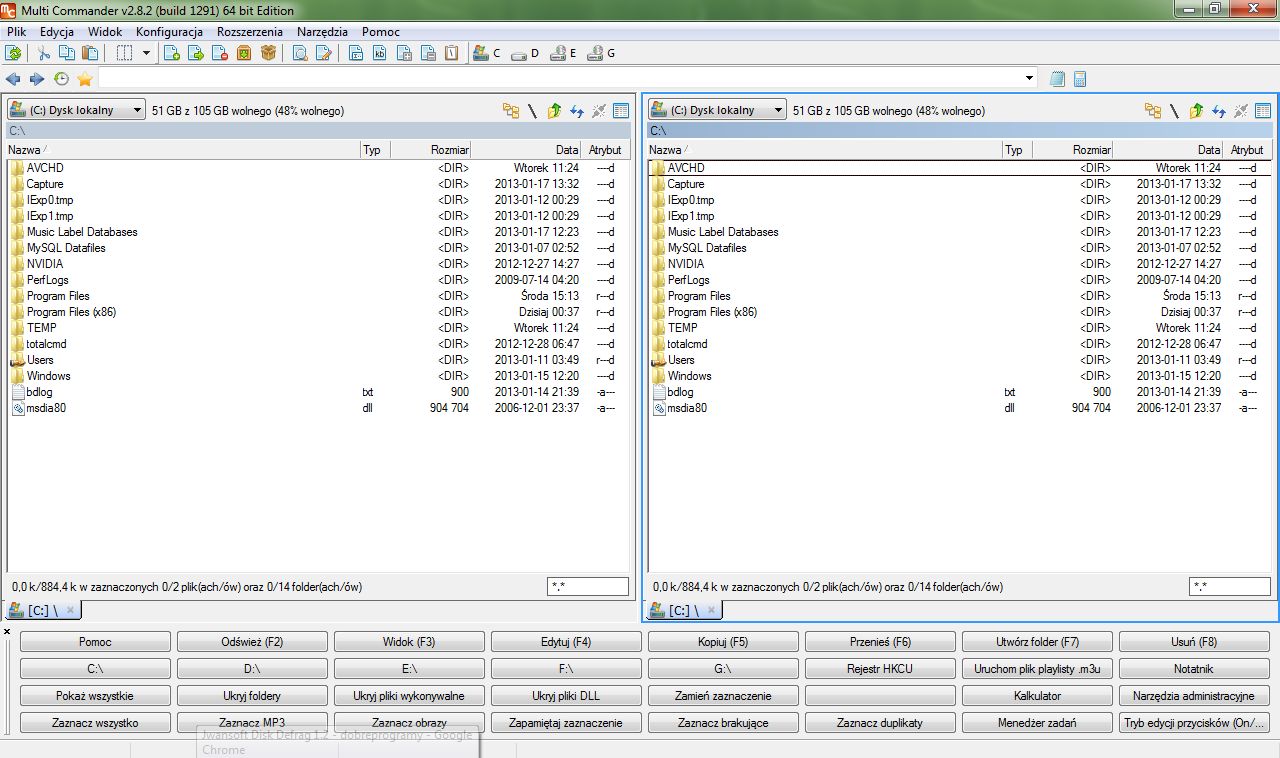Select Music Label Databases folder in right panel
This screenshot has height=758, width=1280.
point(960,232)
